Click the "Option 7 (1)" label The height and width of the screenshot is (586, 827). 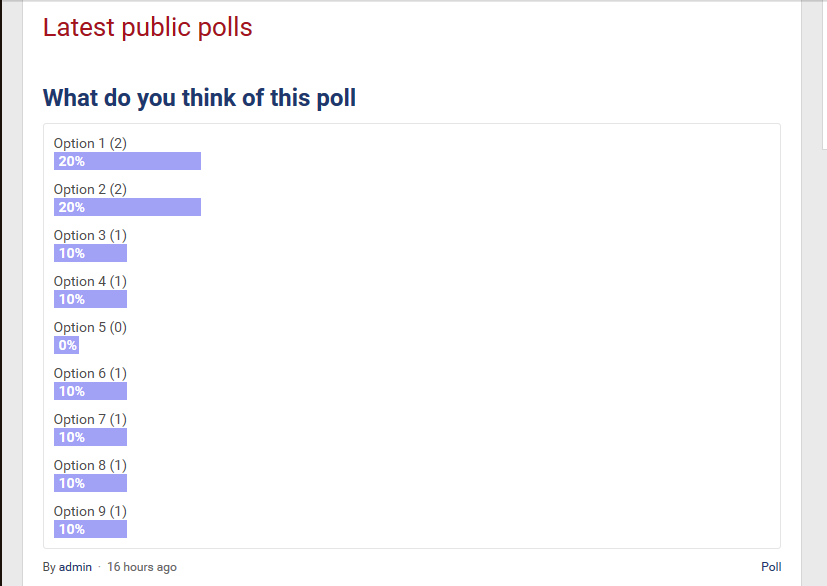(x=90, y=419)
